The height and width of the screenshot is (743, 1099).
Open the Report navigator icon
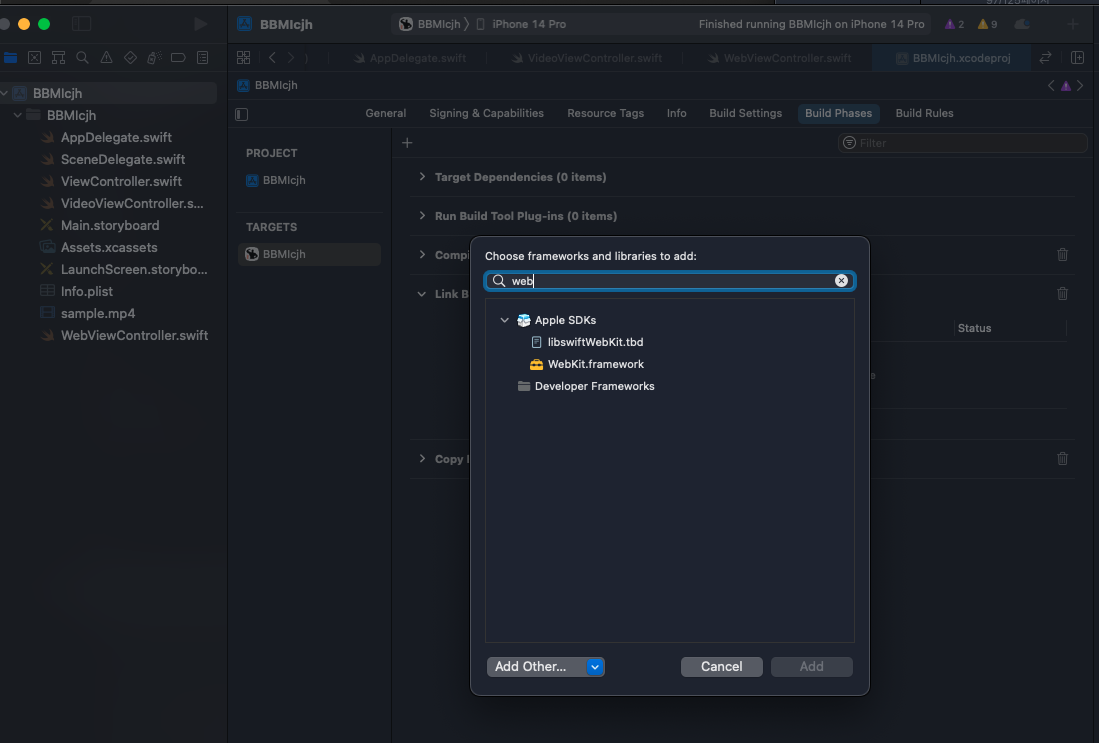tap(203, 57)
